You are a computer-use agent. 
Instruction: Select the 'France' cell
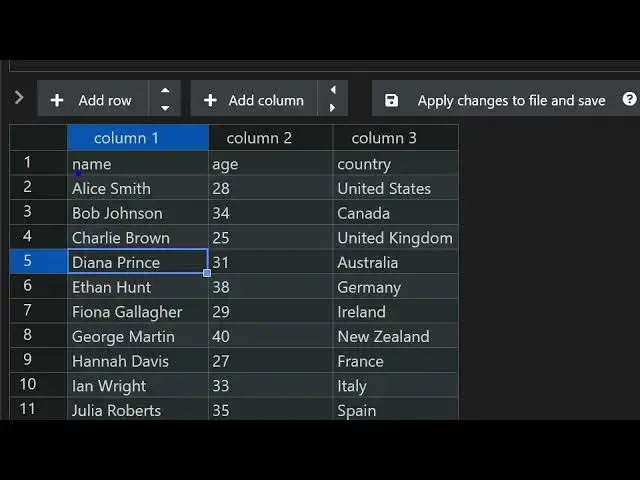[x=396, y=360]
